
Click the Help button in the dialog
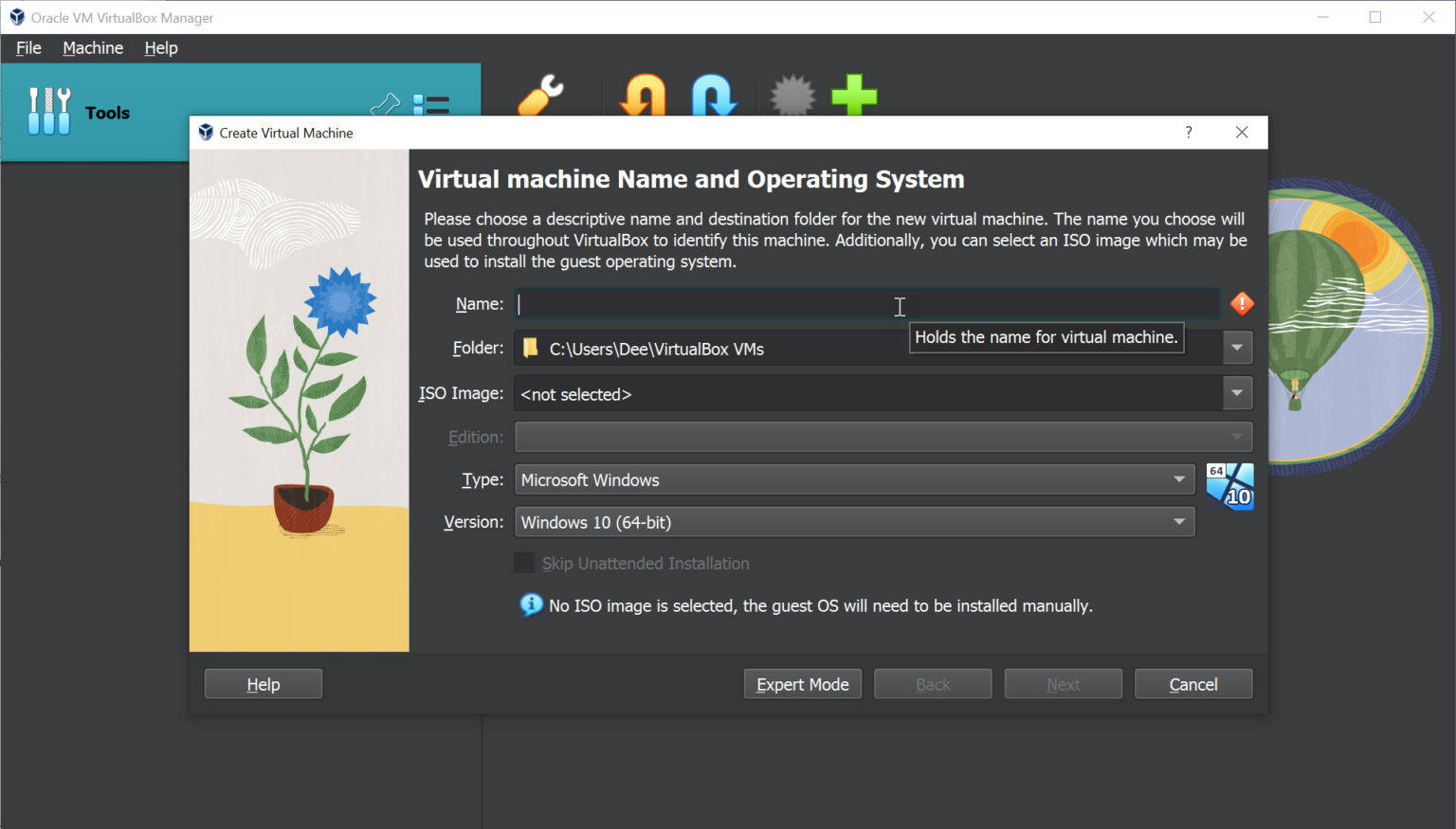tap(263, 683)
